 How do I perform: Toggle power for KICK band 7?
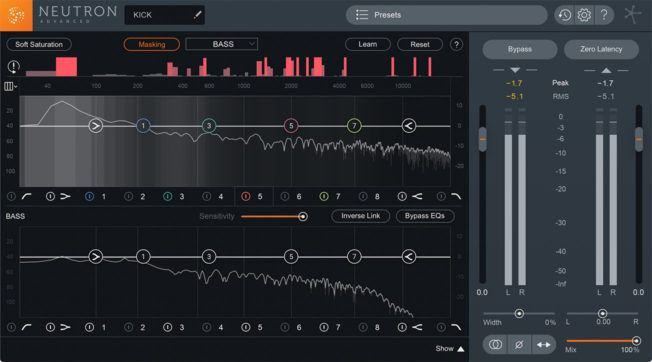tap(324, 196)
